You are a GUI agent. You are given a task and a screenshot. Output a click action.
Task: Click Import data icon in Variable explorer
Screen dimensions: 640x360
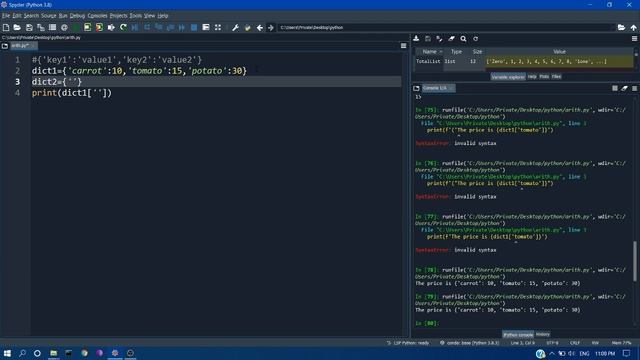(x=416, y=38)
